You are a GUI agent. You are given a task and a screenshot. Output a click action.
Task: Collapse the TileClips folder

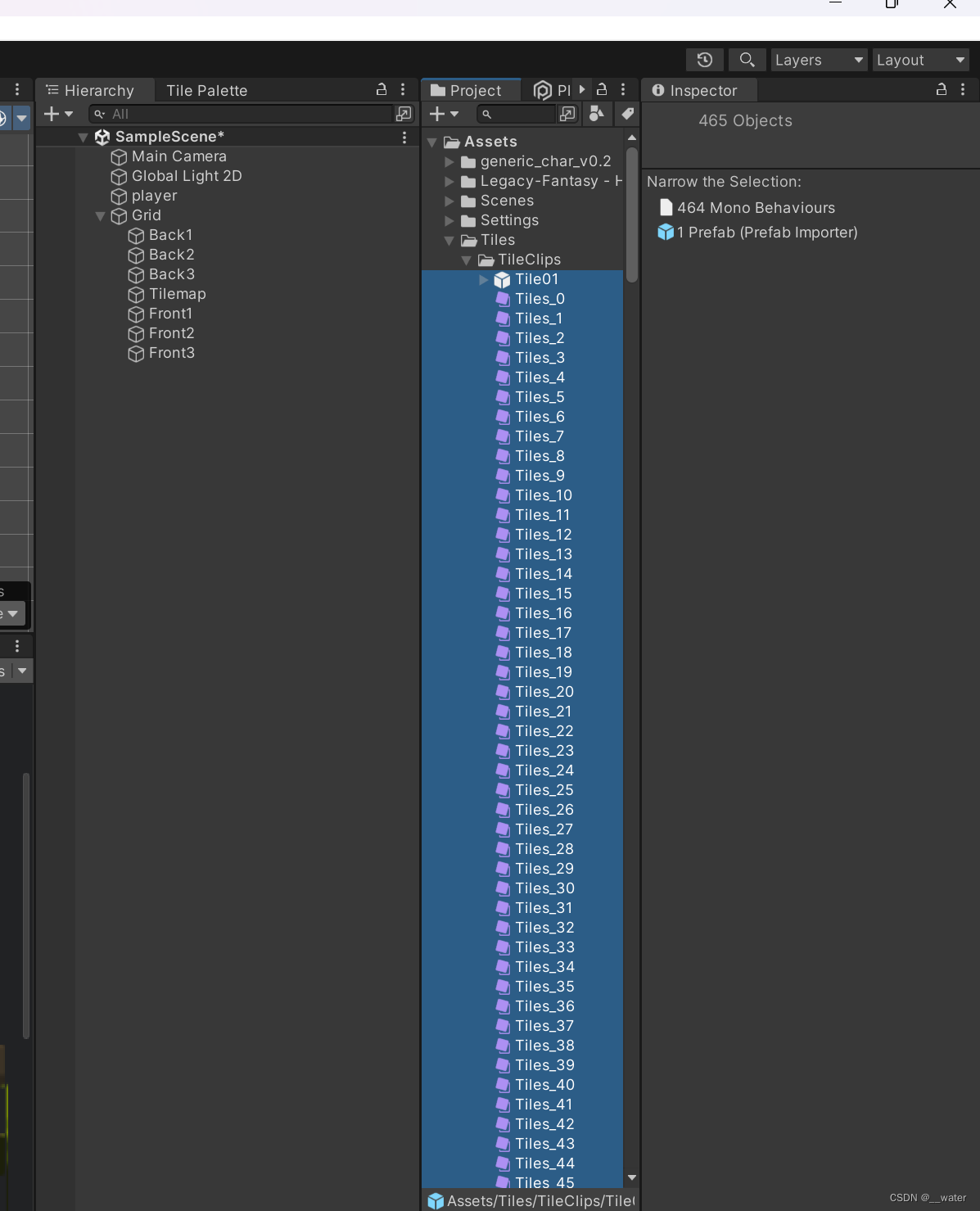coord(466,260)
